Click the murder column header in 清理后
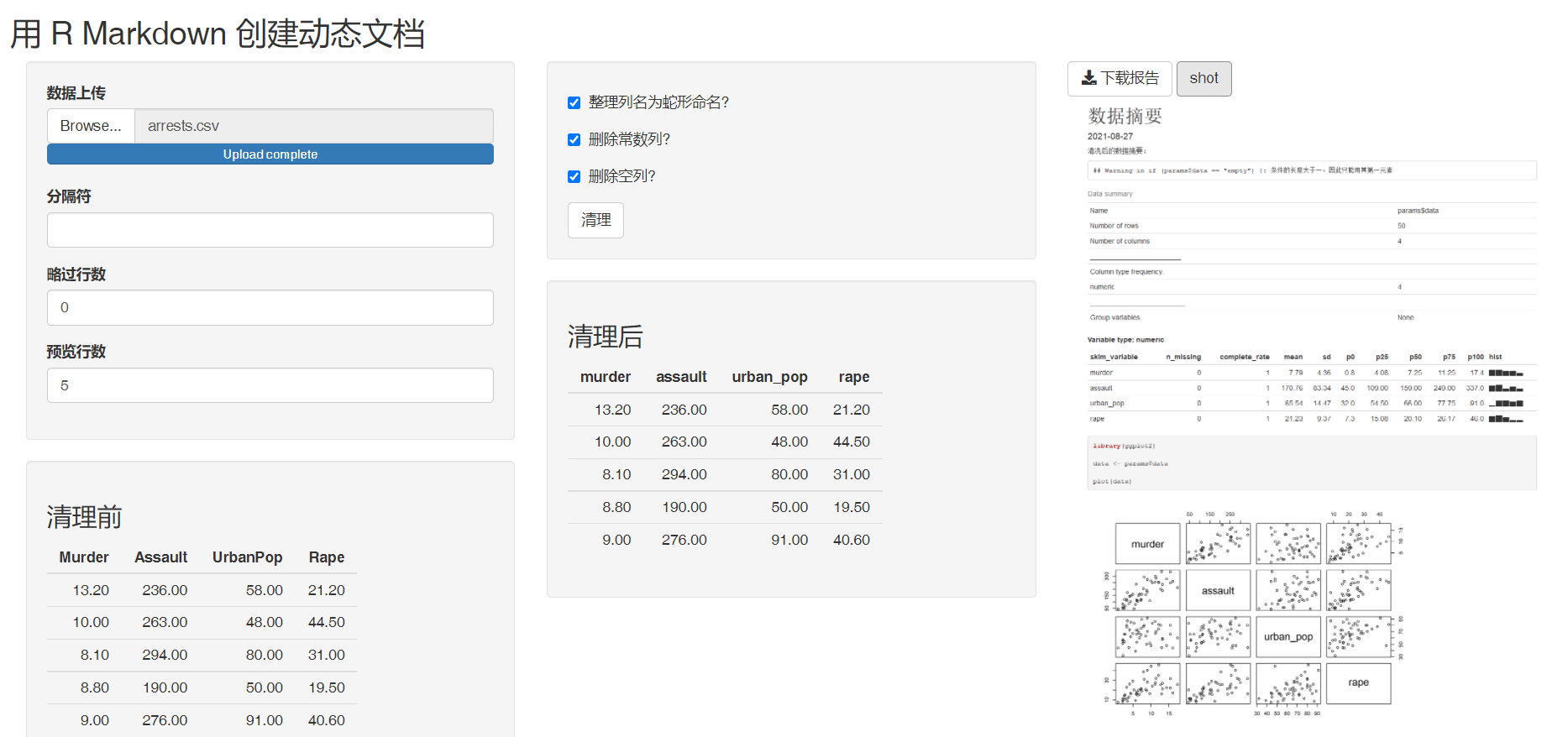 606,377
